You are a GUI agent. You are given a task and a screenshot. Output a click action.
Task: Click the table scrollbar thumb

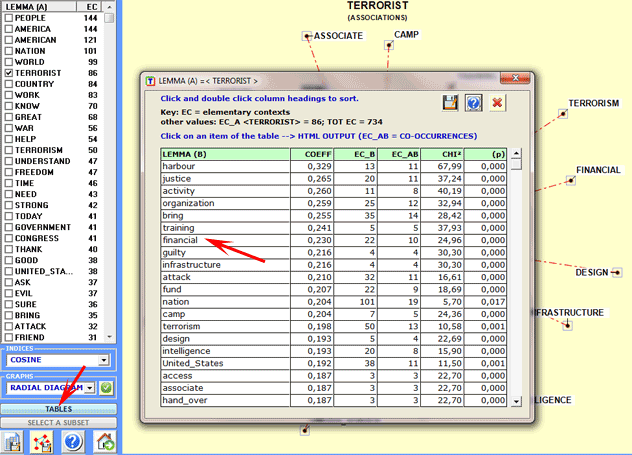point(516,164)
